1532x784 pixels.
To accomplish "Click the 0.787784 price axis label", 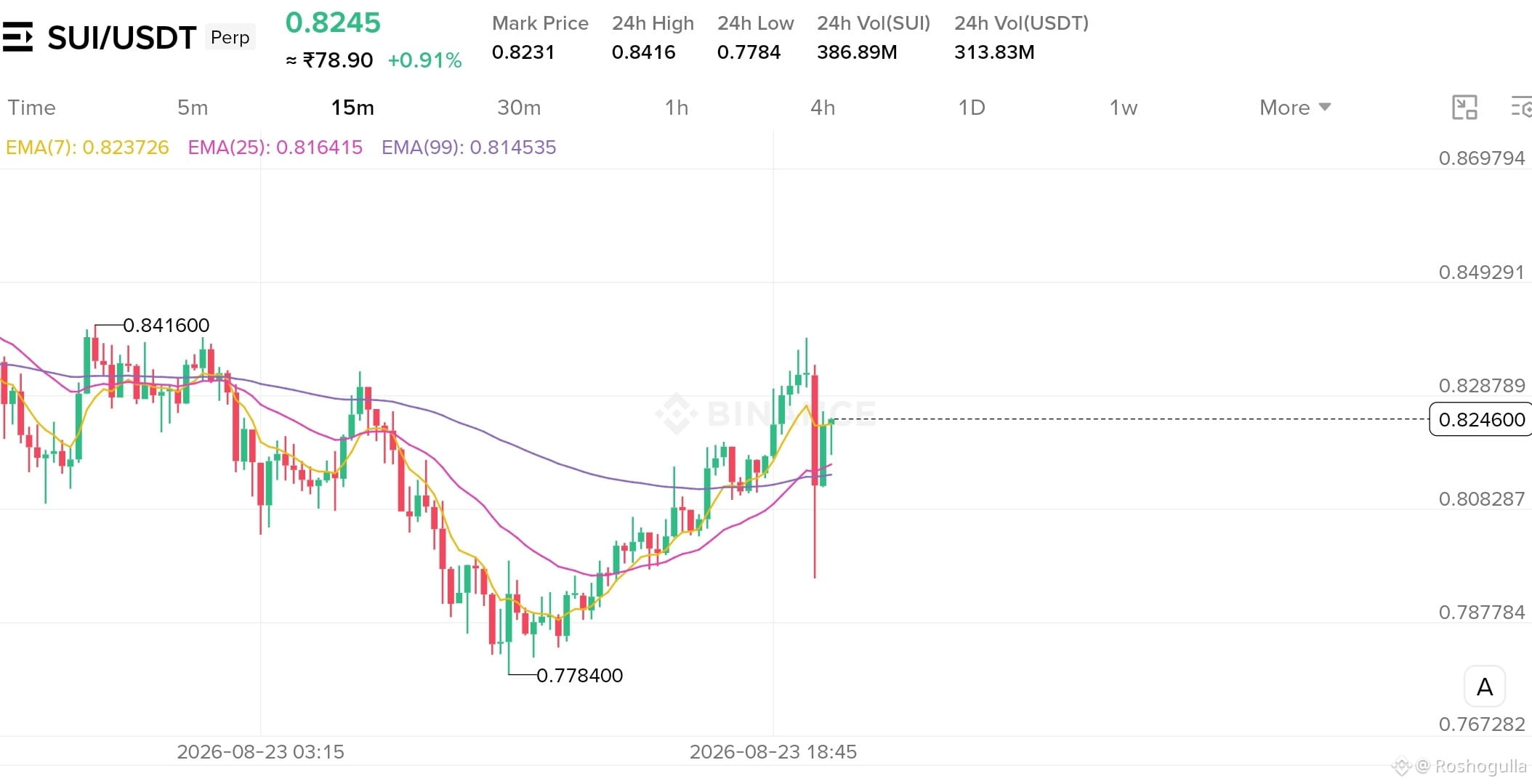I will point(1482,613).
